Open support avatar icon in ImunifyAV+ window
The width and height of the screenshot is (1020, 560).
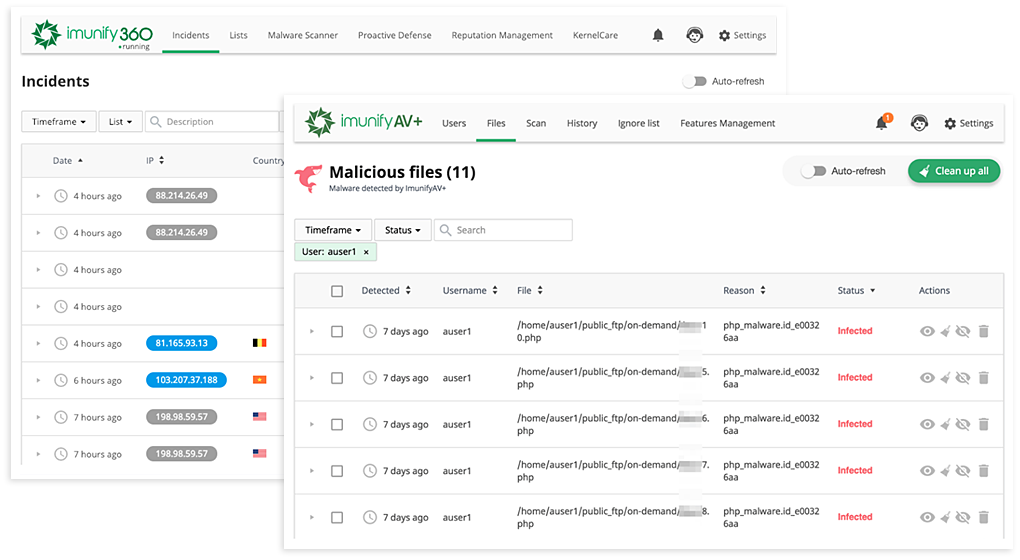[x=919, y=123]
